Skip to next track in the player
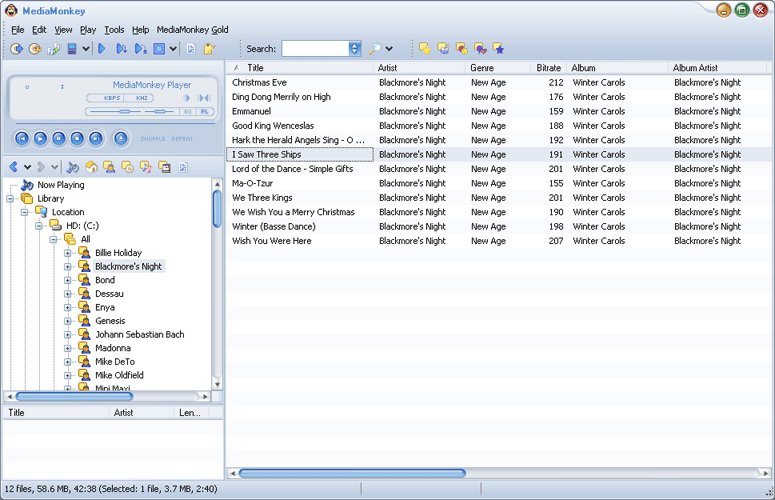The width and height of the screenshot is (775, 500). [x=95, y=138]
